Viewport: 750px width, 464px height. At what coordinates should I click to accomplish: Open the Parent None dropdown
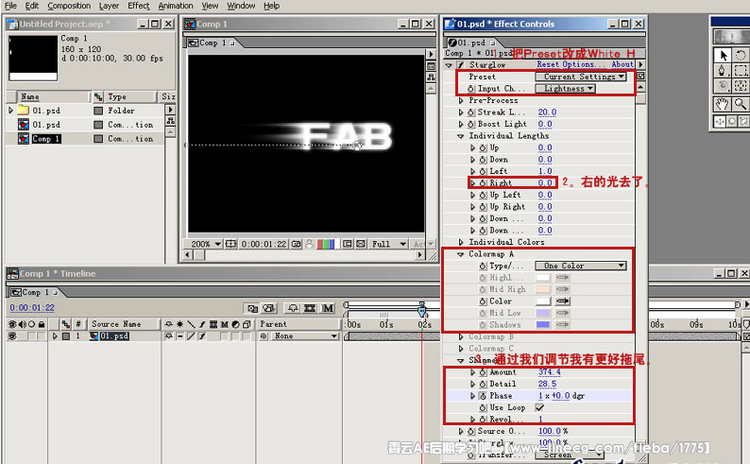tap(303, 336)
